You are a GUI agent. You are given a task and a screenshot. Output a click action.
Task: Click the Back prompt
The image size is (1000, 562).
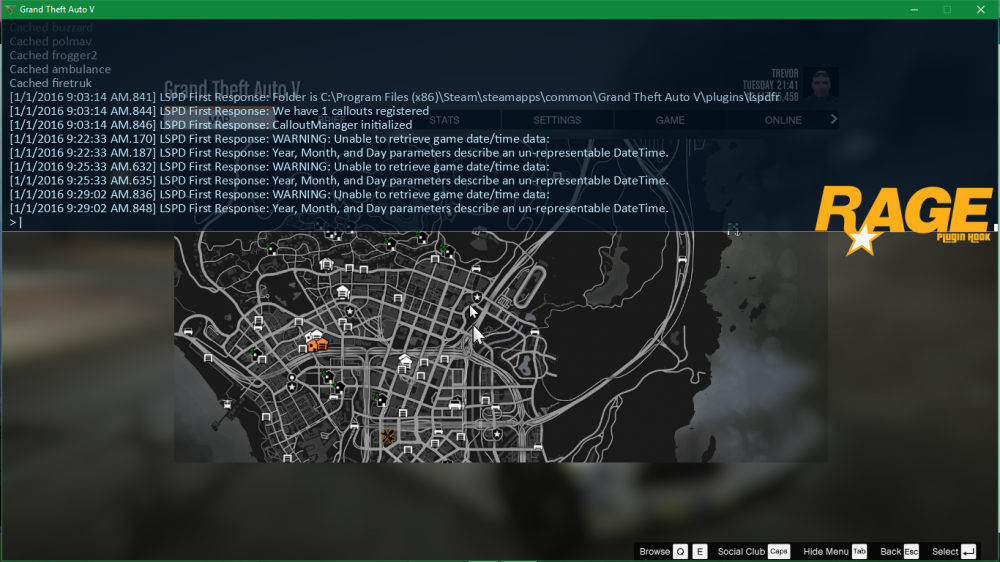[890, 551]
